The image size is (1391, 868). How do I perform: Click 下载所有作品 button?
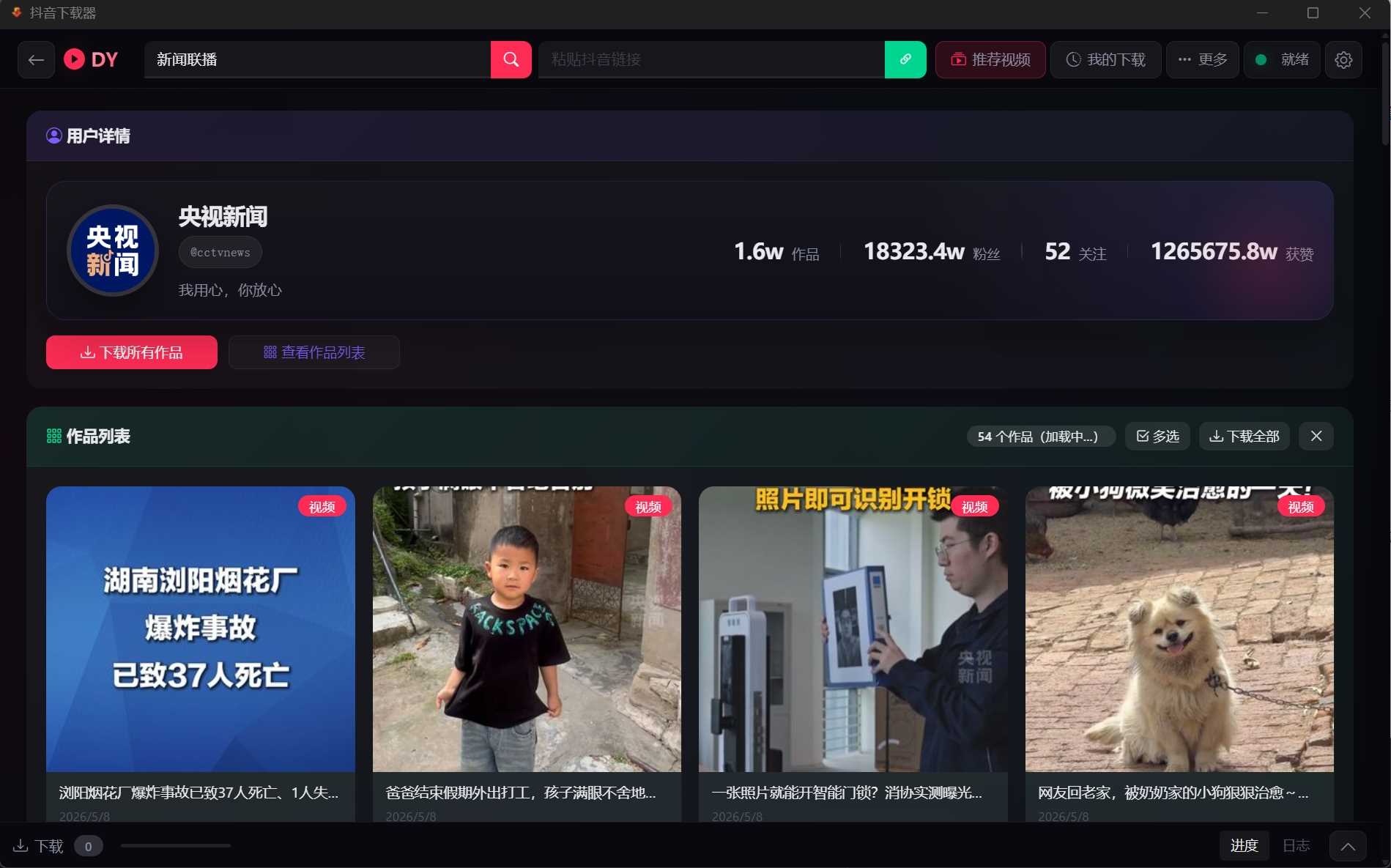coord(132,352)
